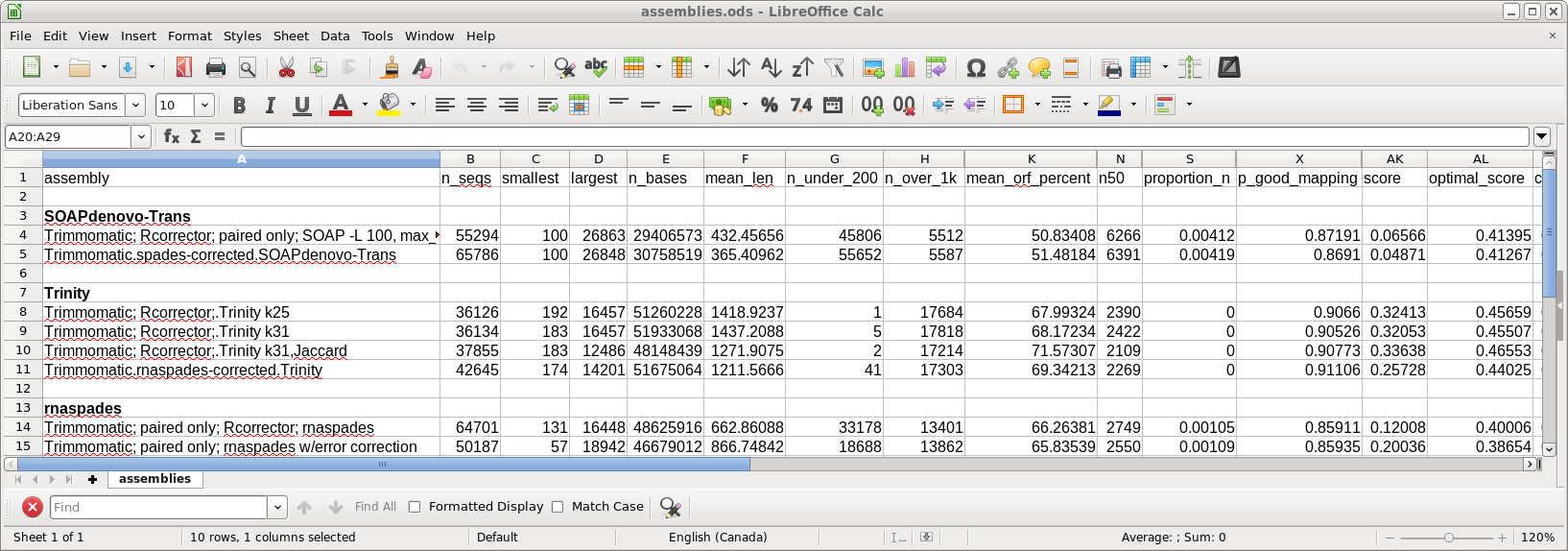
Task: Open the font name dropdown
Action: [x=135, y=105]
